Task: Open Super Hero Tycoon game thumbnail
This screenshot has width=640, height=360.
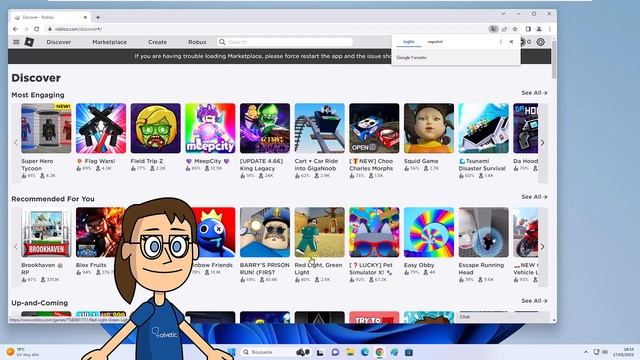Action: (46, 128)
